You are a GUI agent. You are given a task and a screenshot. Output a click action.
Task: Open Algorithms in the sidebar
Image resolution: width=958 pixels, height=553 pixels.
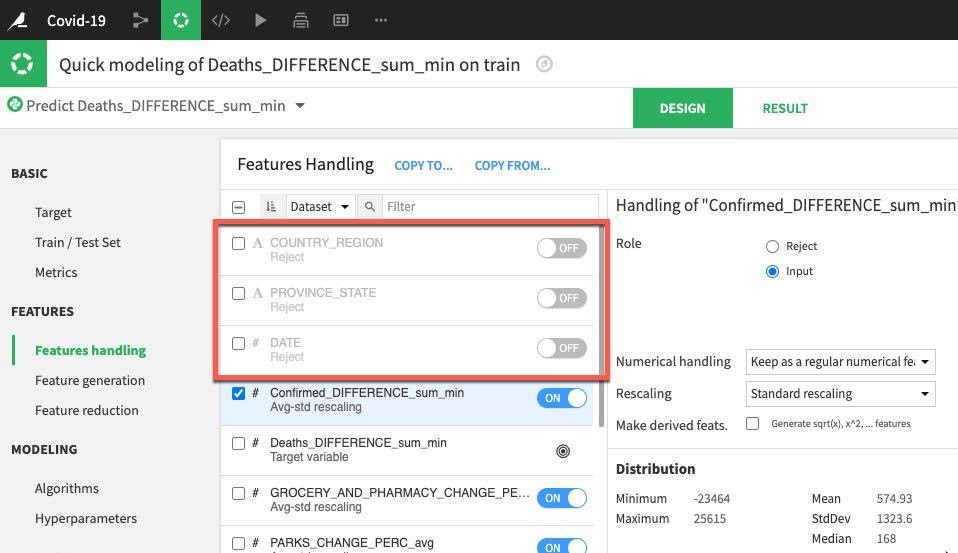(67, 488)
